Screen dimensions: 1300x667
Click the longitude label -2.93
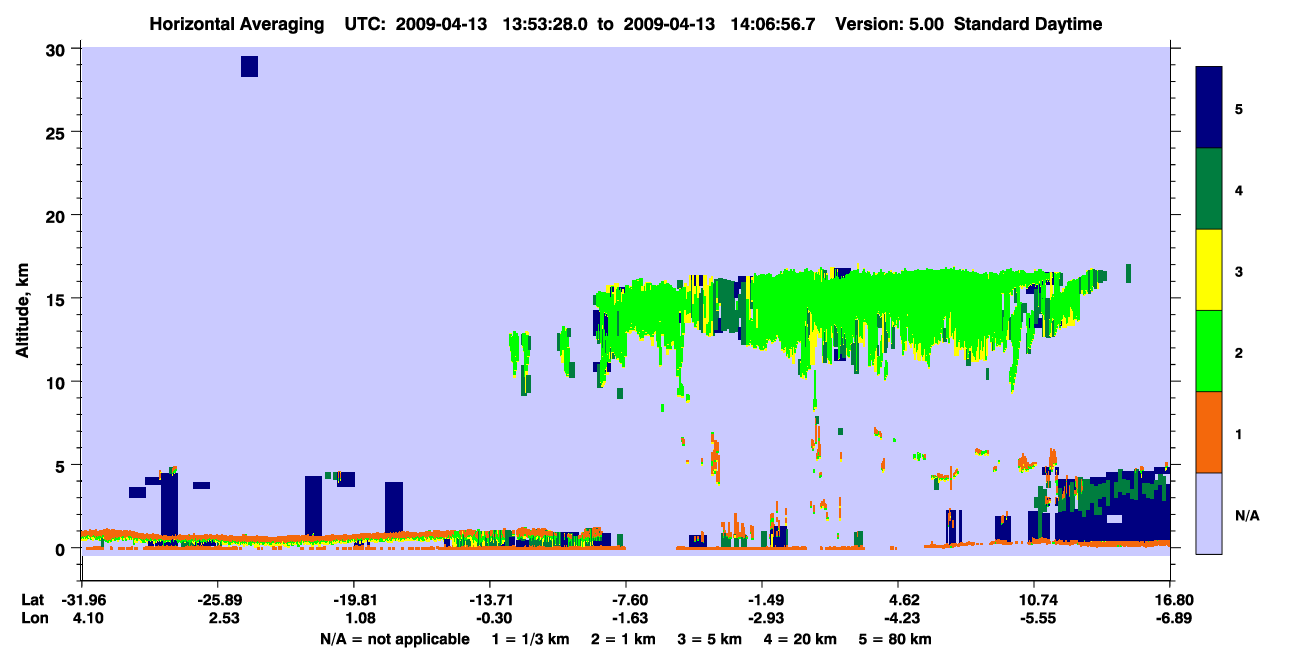coord(762,618)
